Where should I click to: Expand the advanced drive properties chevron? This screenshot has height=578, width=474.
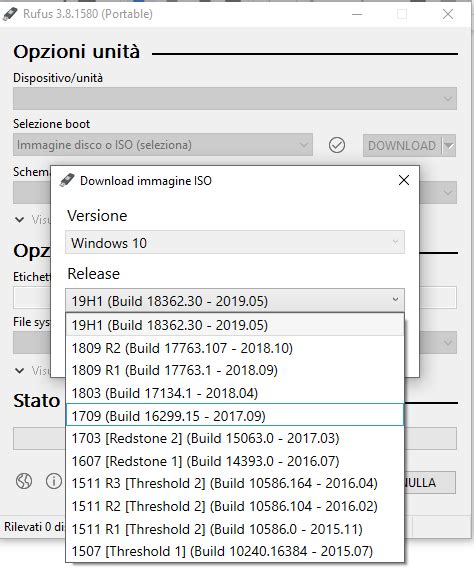point(19,220)
